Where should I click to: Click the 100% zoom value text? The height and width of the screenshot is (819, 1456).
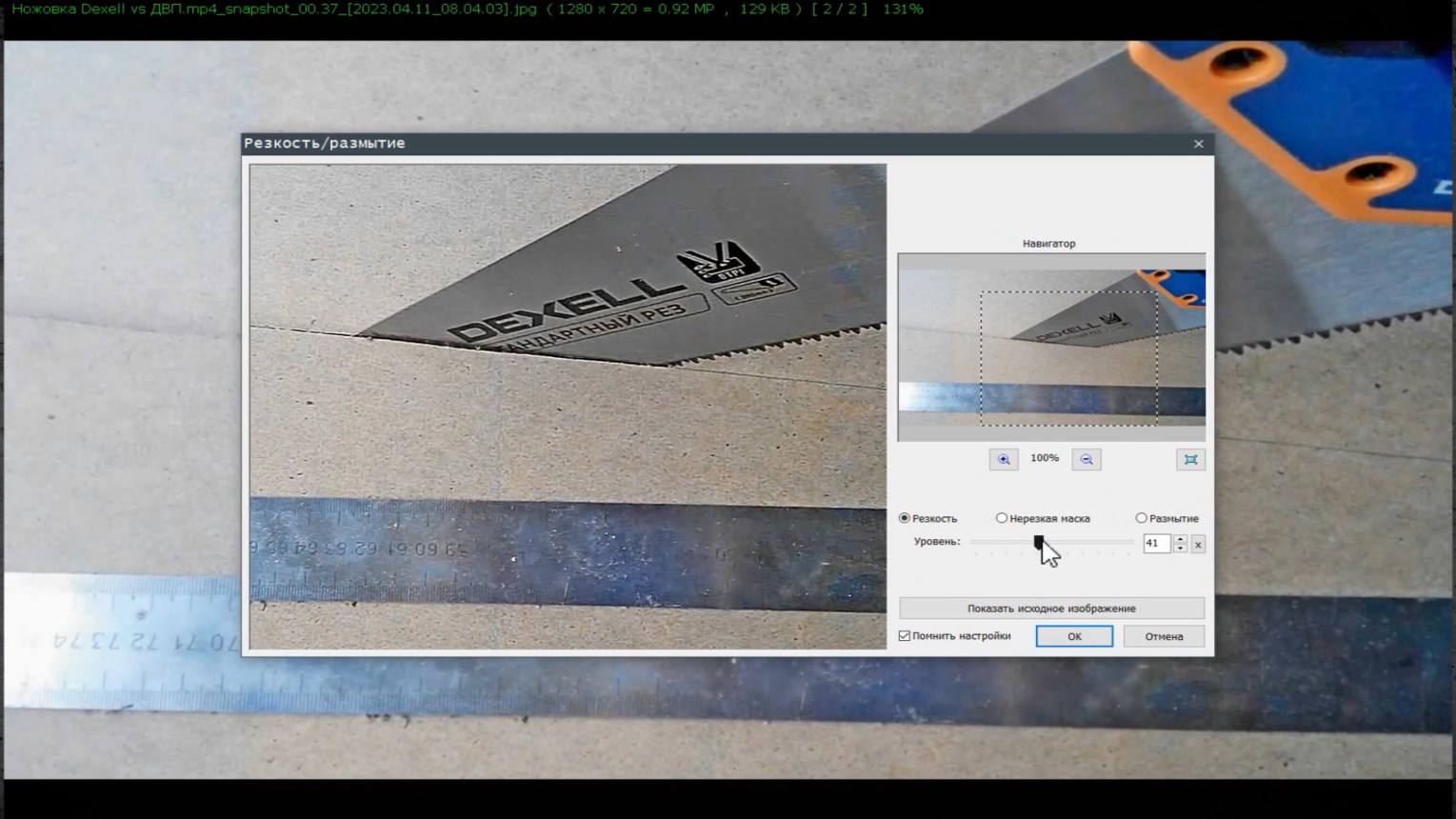[x=1045, y=458]
